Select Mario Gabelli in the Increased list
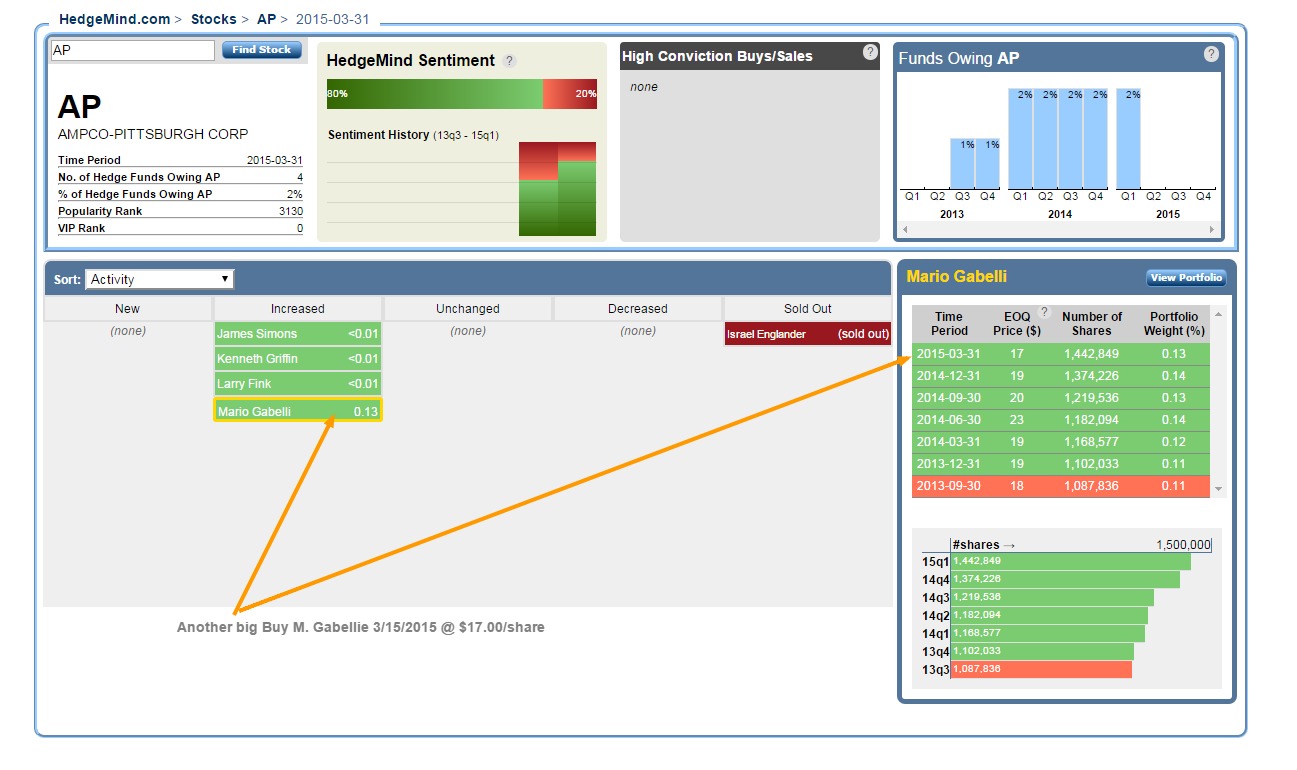The width and height of the screenshot is (1297, 770). (x=298, y=410)
